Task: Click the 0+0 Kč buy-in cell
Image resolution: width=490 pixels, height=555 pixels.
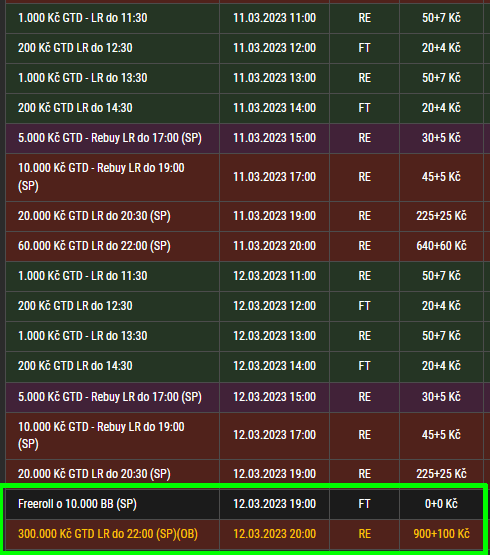Action: coord(441,504)
